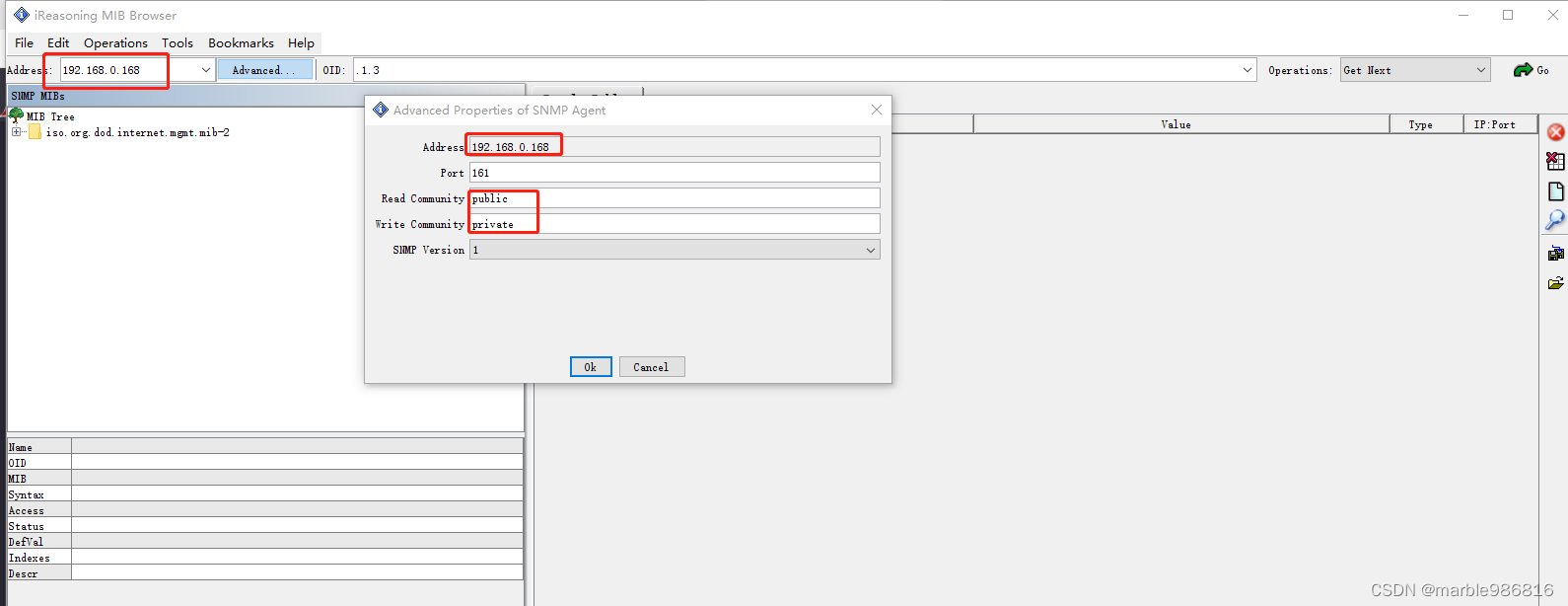Click the Indexes row in details table
Screen dimensions: 1568x606
click(265, 558)
